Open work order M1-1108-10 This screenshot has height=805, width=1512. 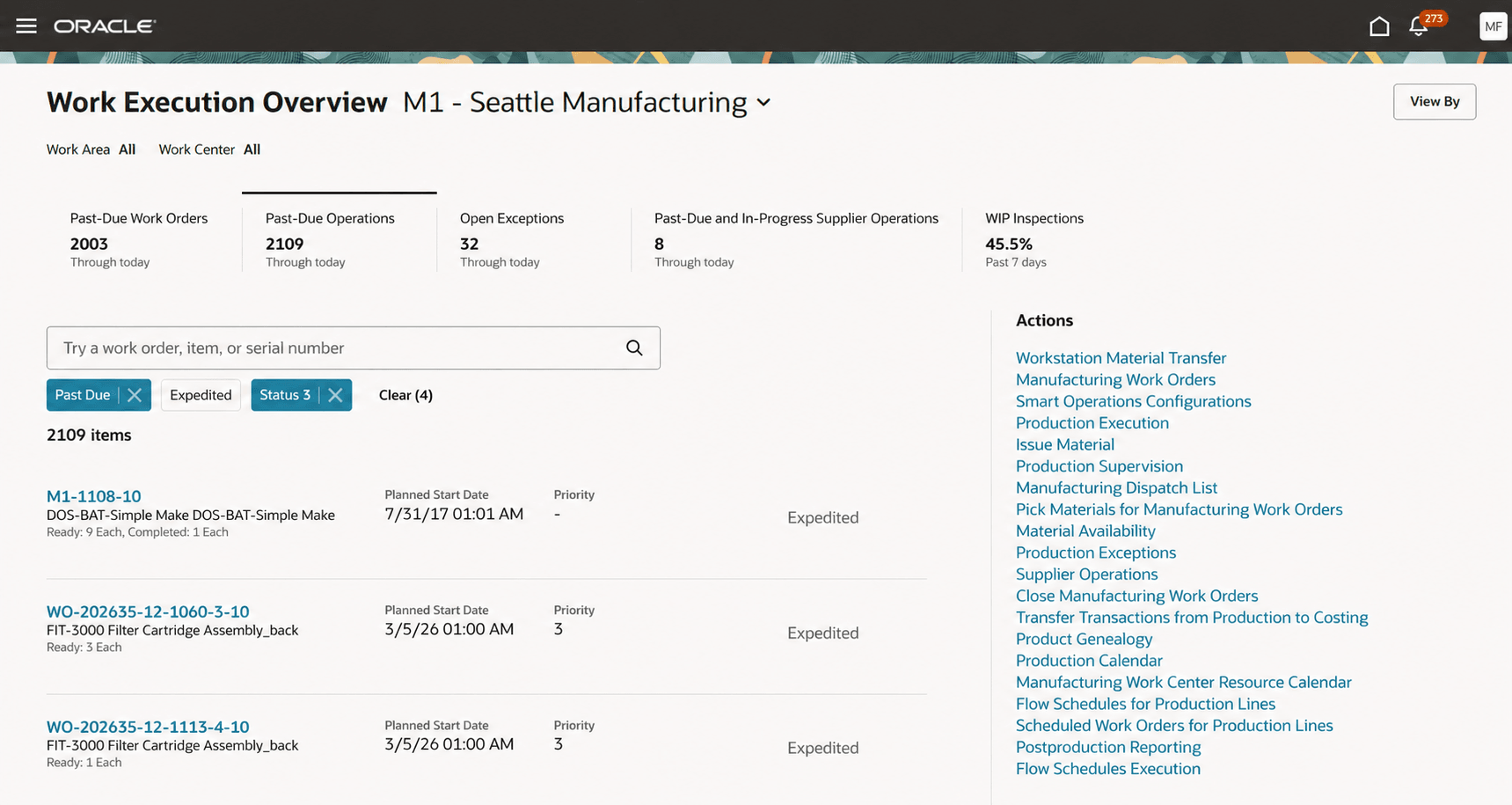click(x=93, y=496)
